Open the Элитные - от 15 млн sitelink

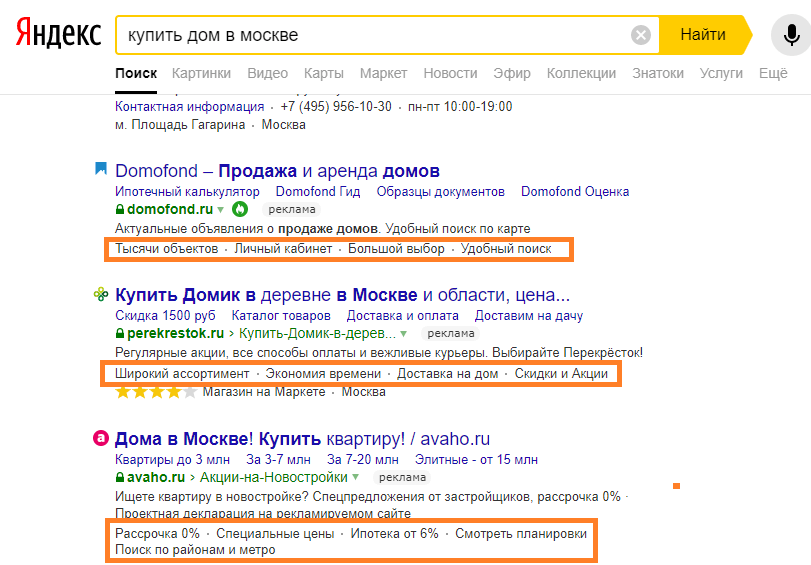click(x=476, y=459)
